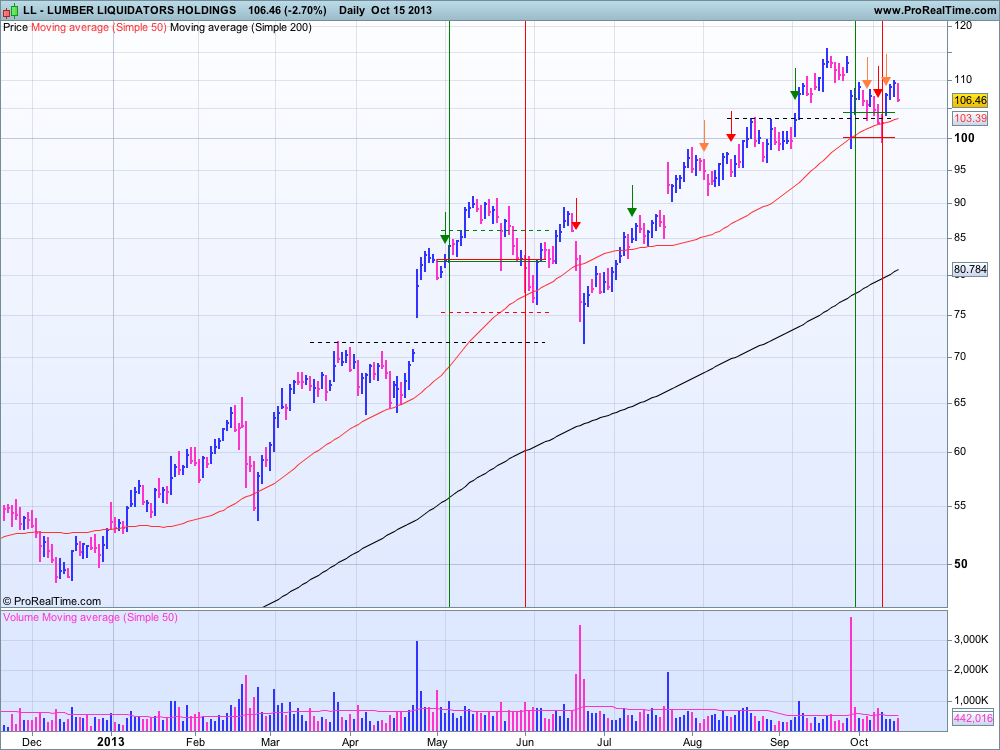Click the 'Volume' label in the lower panel
Screen dimensions: 1000x750
(x=21, y=617)
